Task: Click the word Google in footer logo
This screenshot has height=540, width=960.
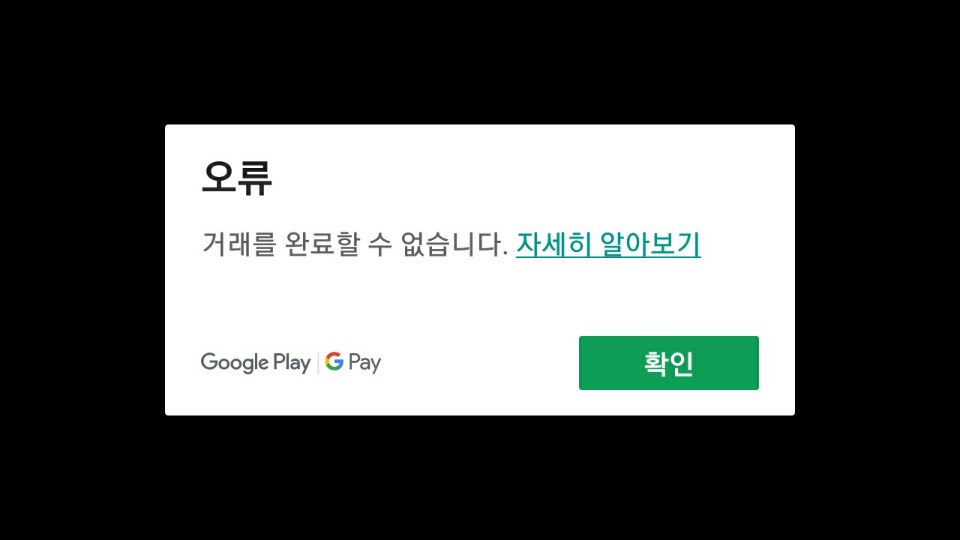Action: pyautogui.click(x=234, y=362)
